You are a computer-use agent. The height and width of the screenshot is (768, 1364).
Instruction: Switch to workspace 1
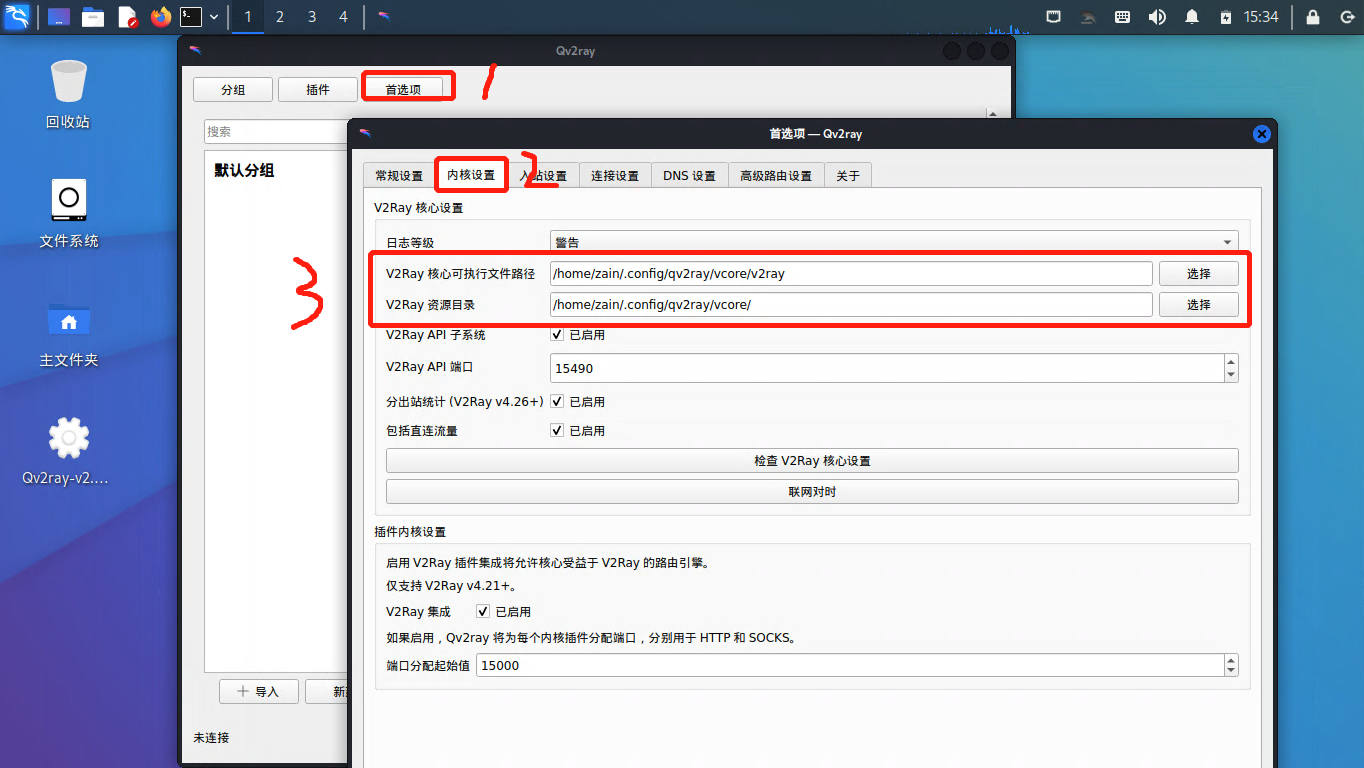coord(247,17)
